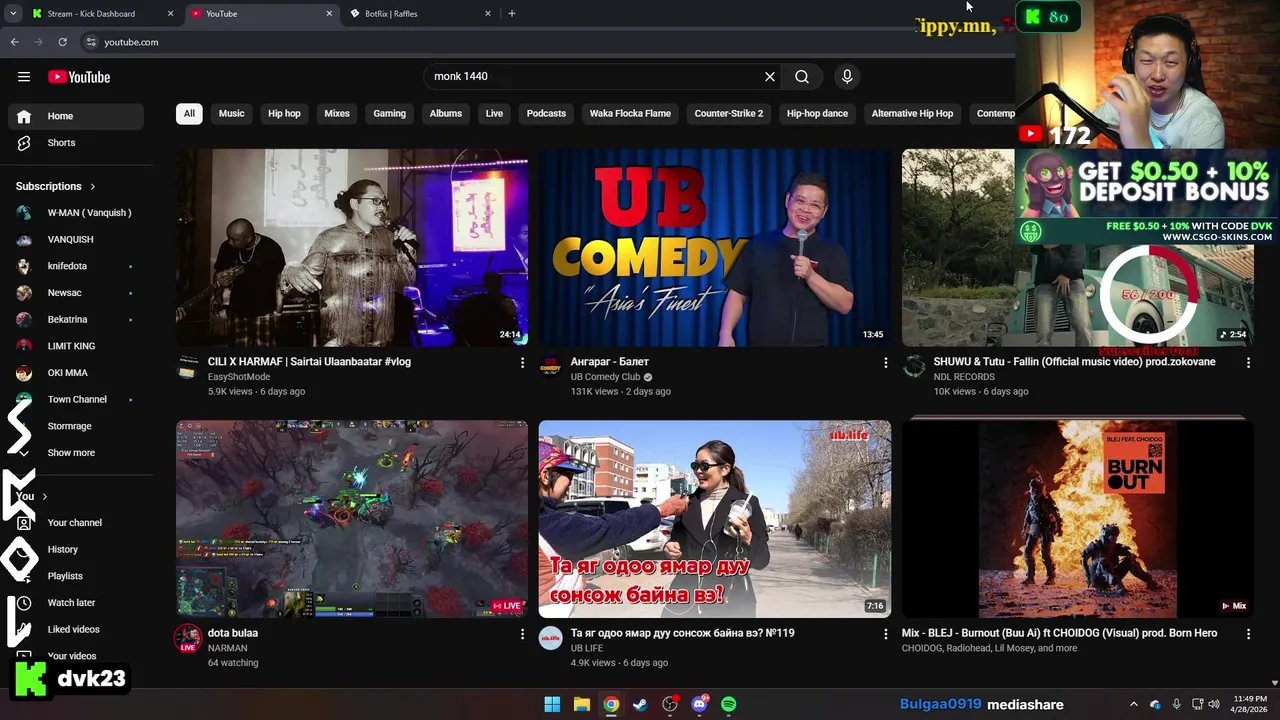Open OKI MMA subscription channel
The height and width of the screenshot is (720, 1280).
[x=76, y=373]
